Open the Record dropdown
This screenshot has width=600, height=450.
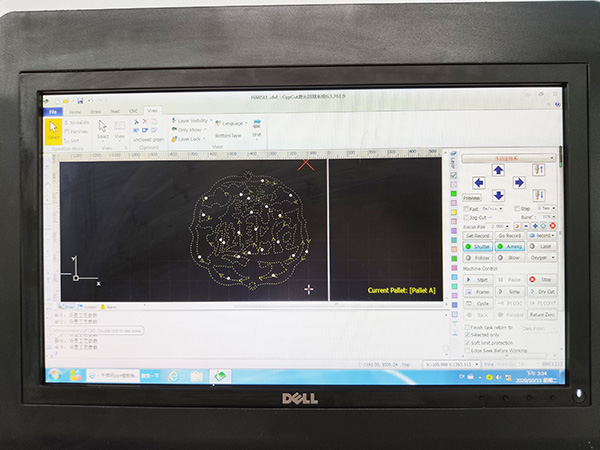542,235
